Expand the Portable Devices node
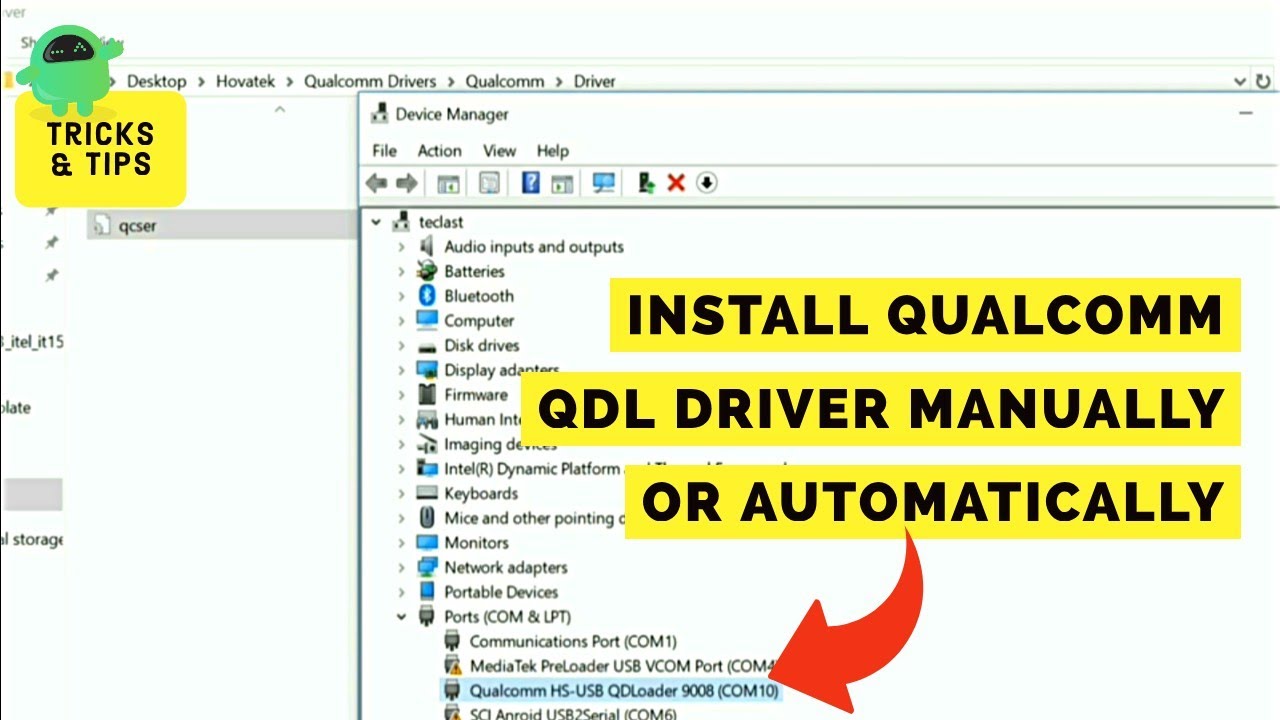The width and height of the screenshot is (1280, 720). pos(401,592)
